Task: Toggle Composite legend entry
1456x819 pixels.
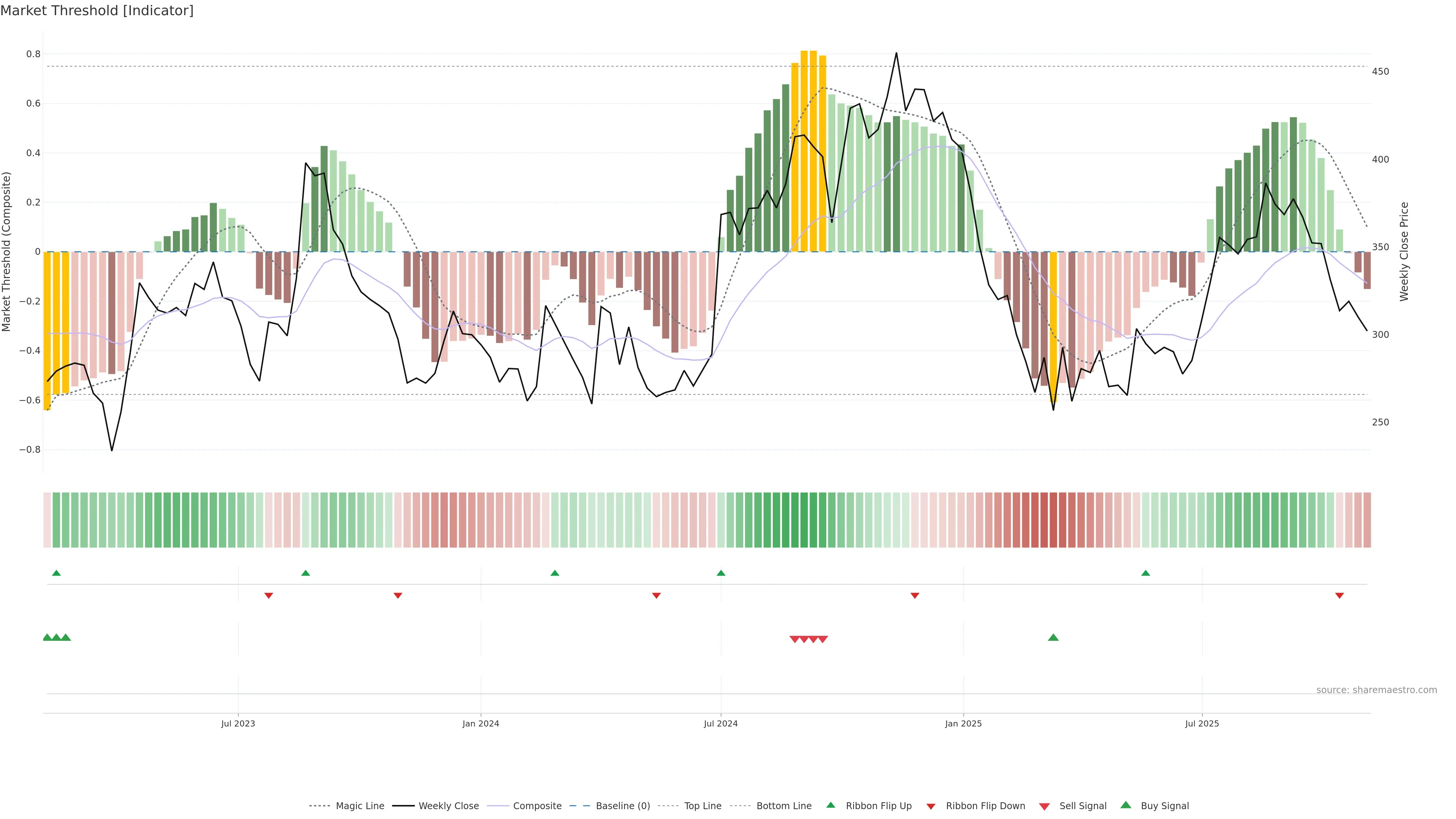Action: click(x=537, y=806)
